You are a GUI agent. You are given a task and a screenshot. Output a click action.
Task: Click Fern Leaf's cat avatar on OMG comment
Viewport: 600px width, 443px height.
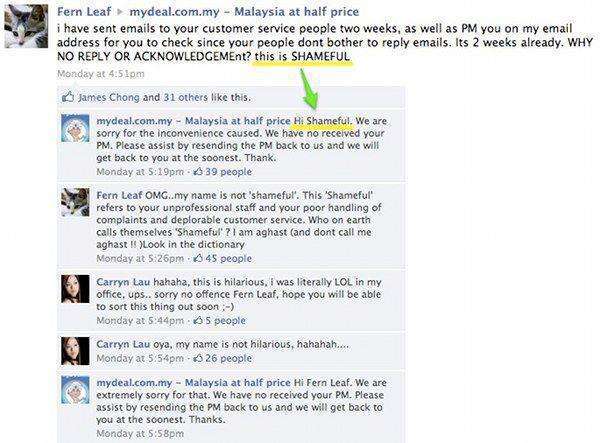75,202
